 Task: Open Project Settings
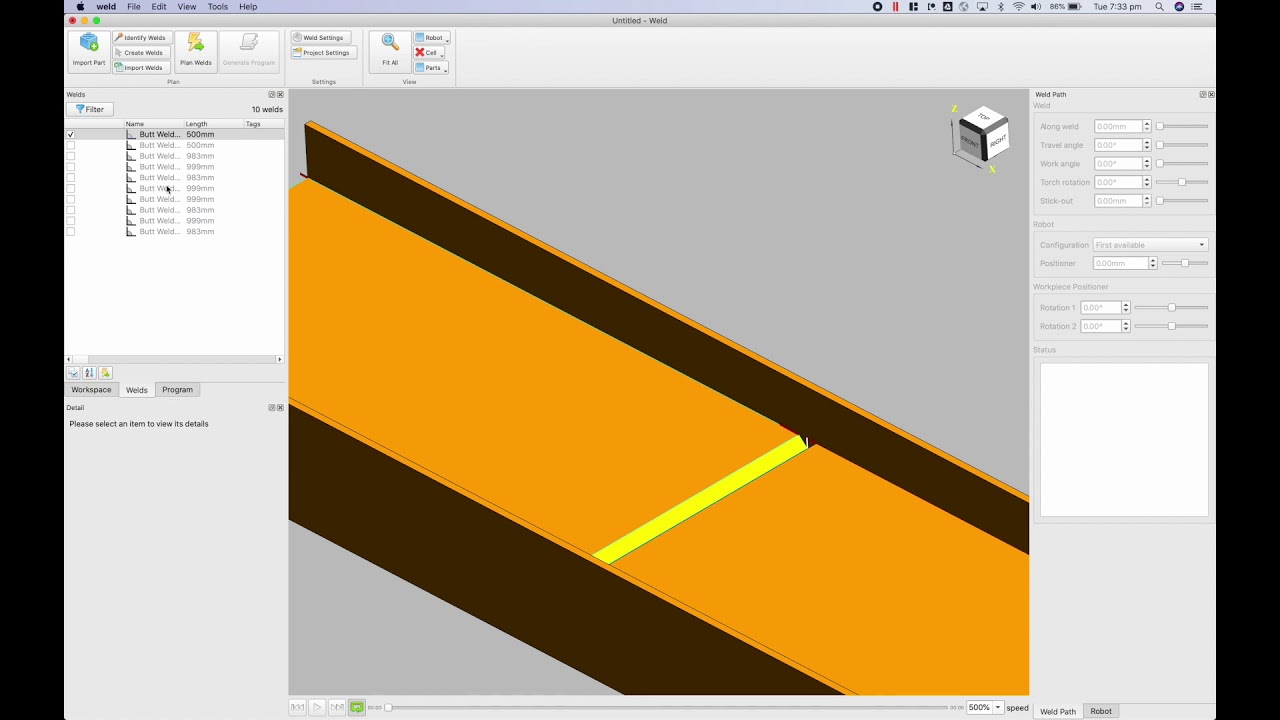tap(323, 53)
